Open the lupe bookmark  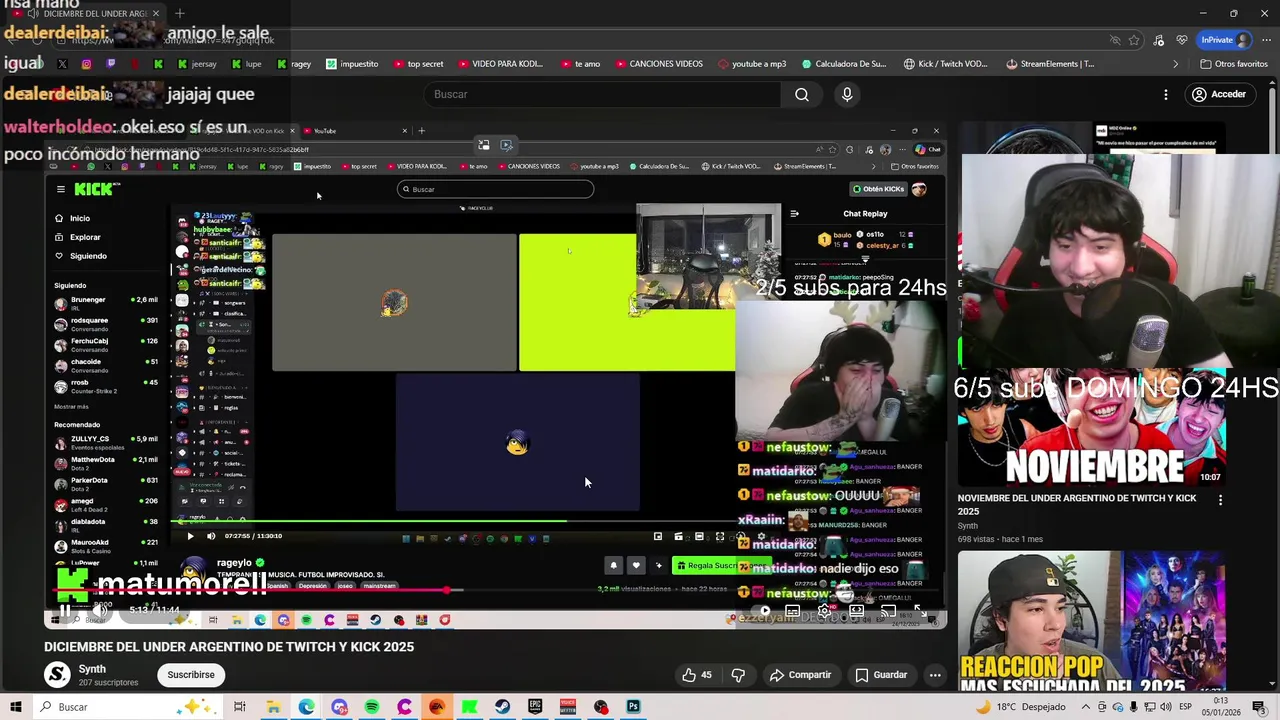coord(246,64)
